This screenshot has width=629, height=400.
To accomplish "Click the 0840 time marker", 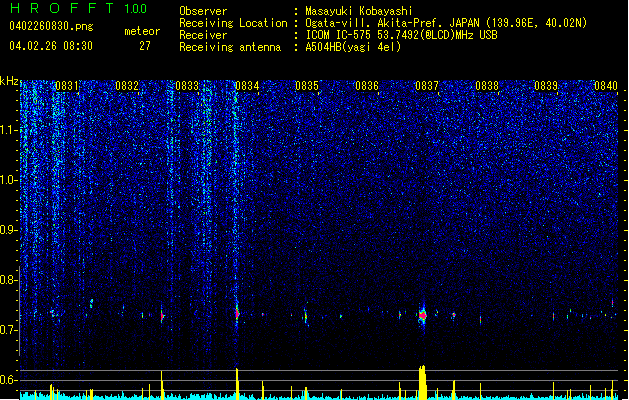I will tap(606, 86).
